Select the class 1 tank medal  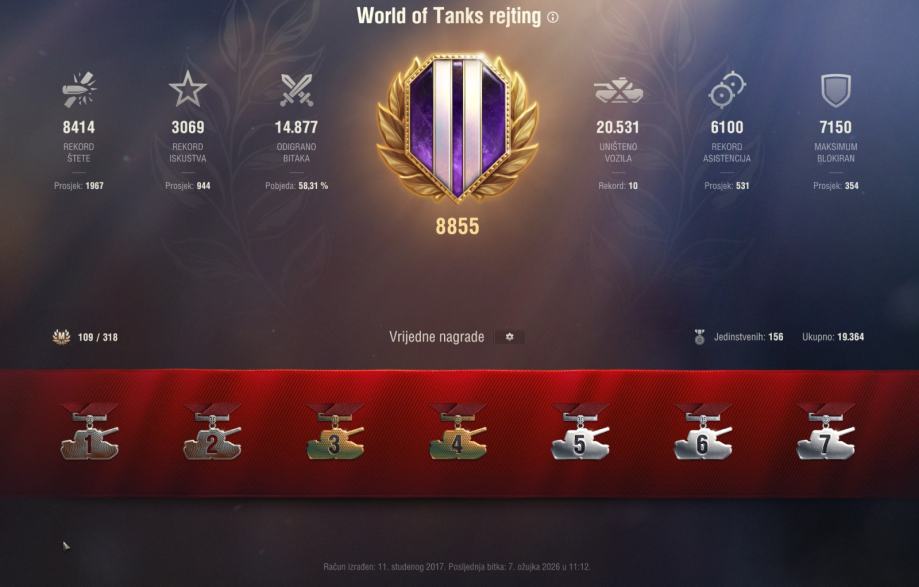pyautogui.click(x=90, y=432)
